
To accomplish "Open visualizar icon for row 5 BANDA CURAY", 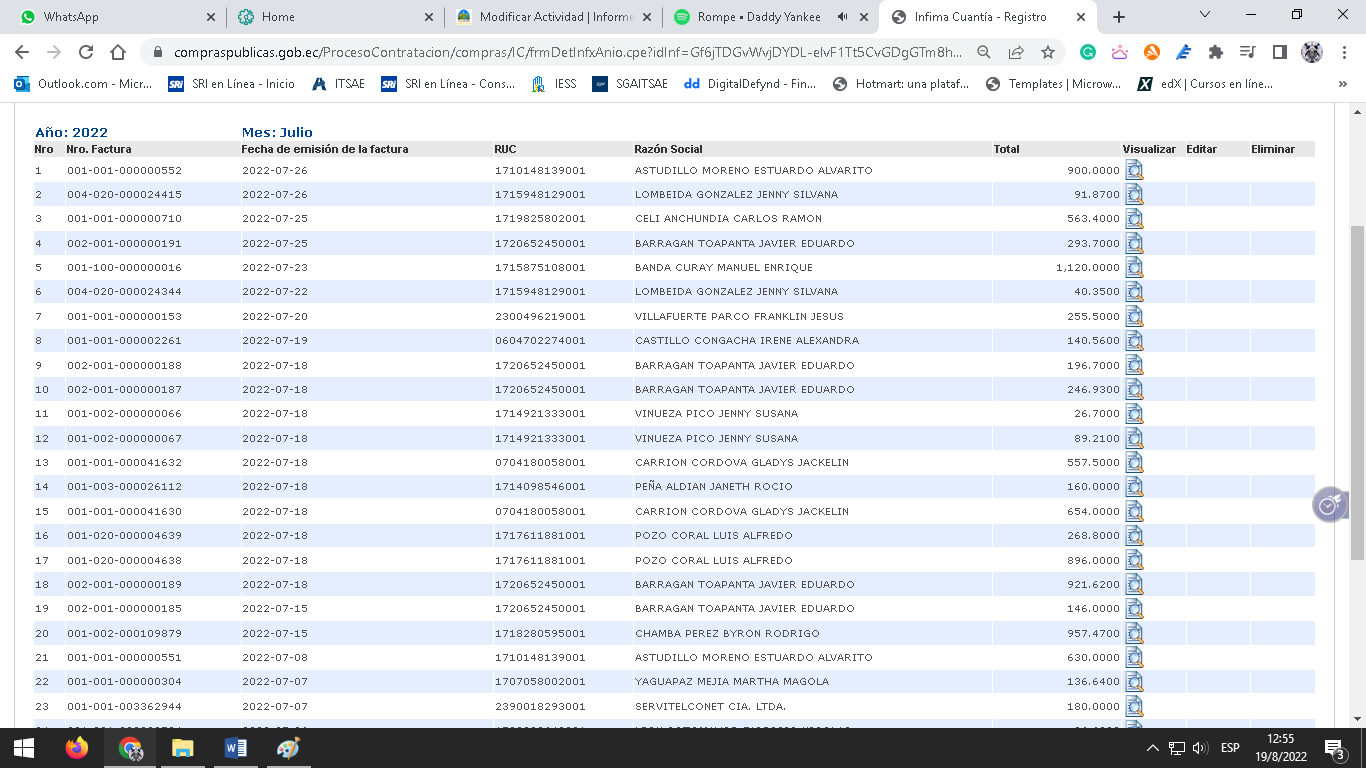I will [1134, 267].
